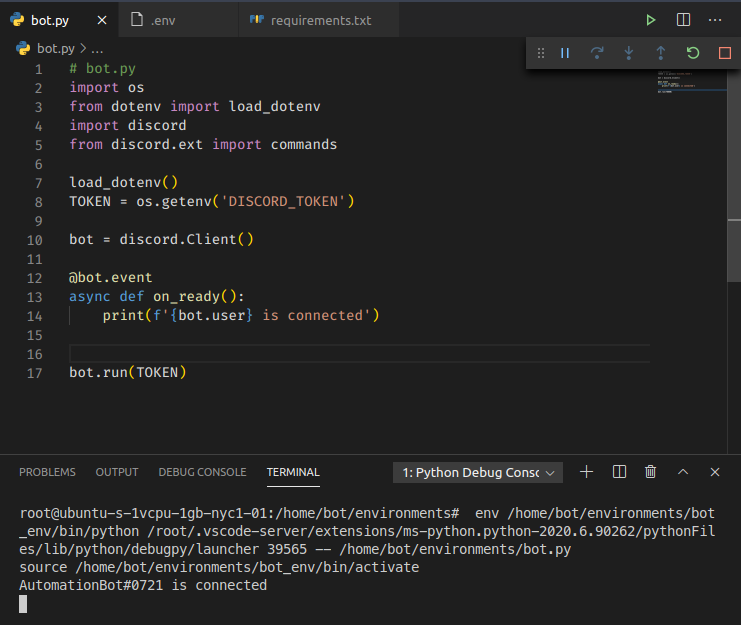
Task: Open editor More Actions ellipsis menu
Action: pyautogui.click(x=714, y=20)
